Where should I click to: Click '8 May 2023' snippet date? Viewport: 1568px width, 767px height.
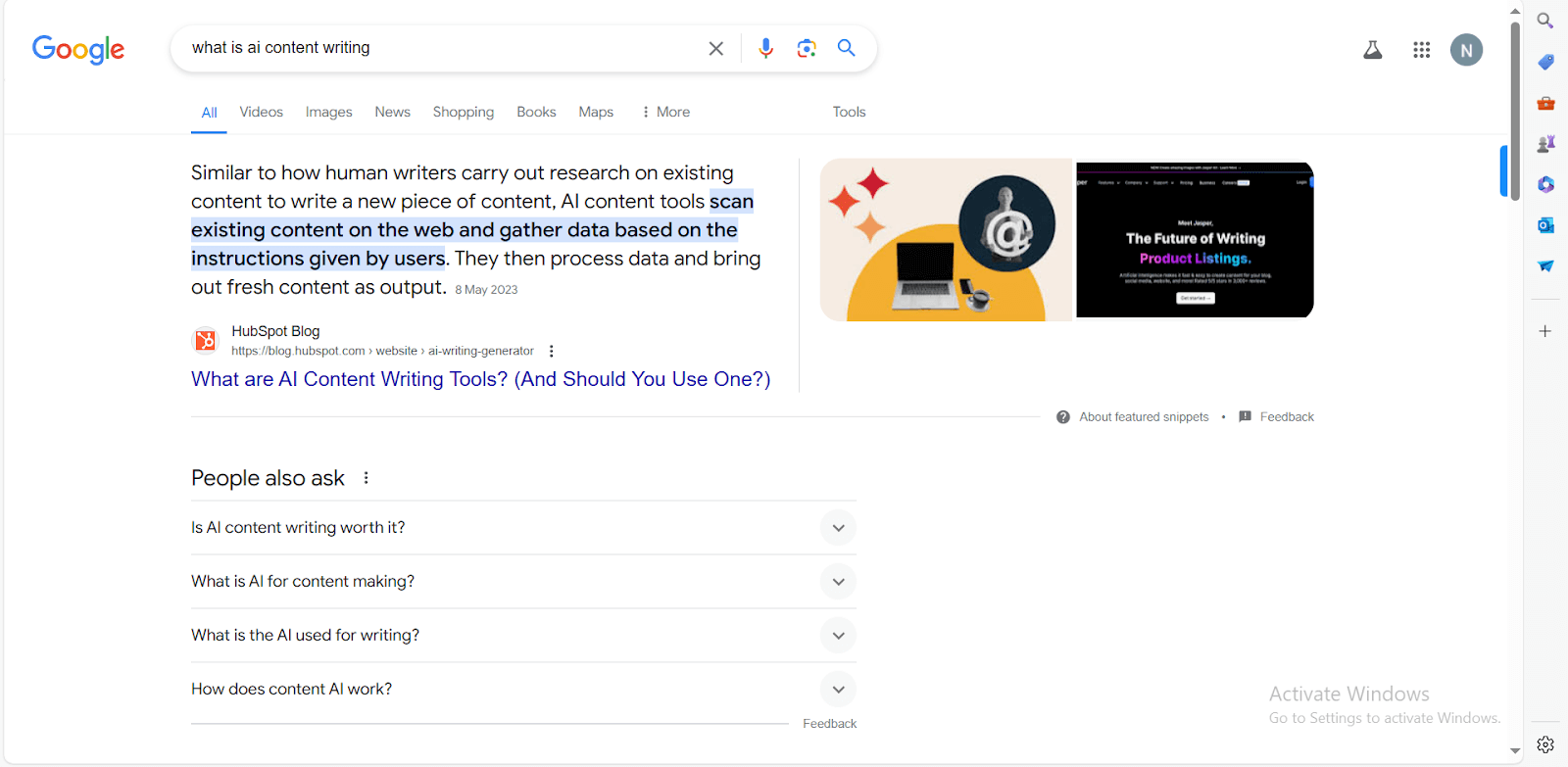click(x=486, y=290)
